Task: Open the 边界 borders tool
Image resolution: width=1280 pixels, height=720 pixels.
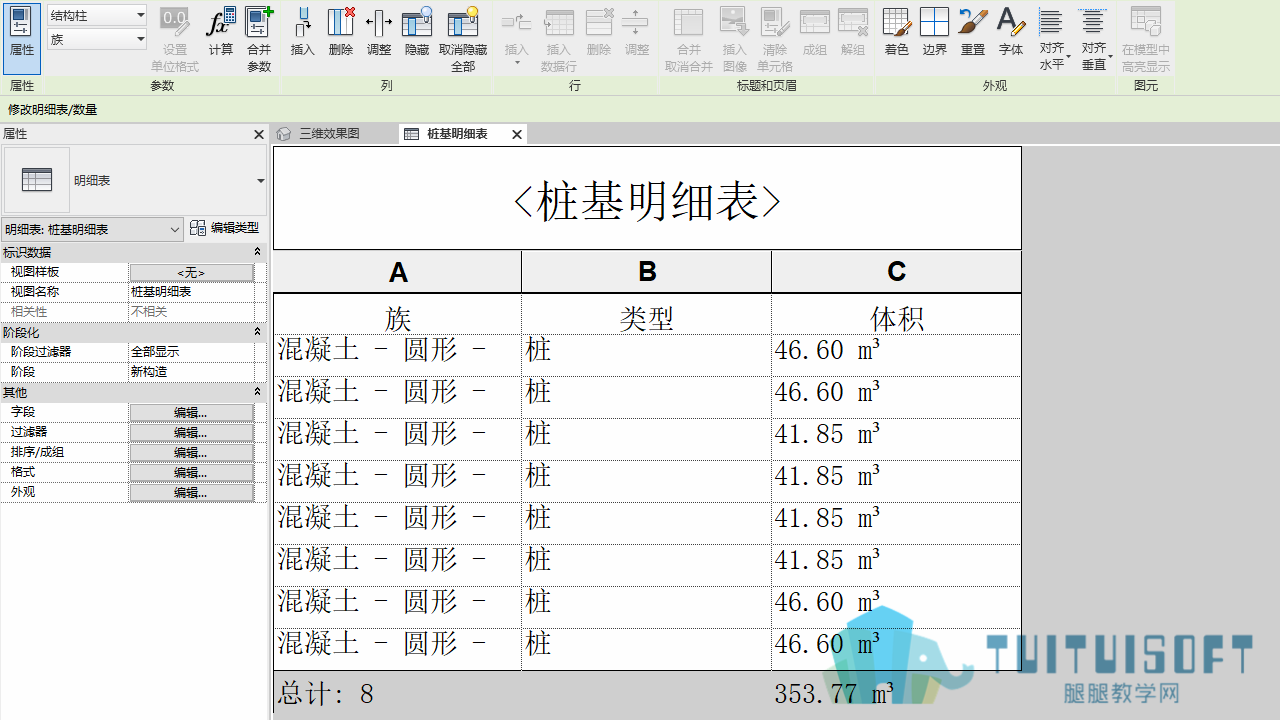Action: (935, 32)
